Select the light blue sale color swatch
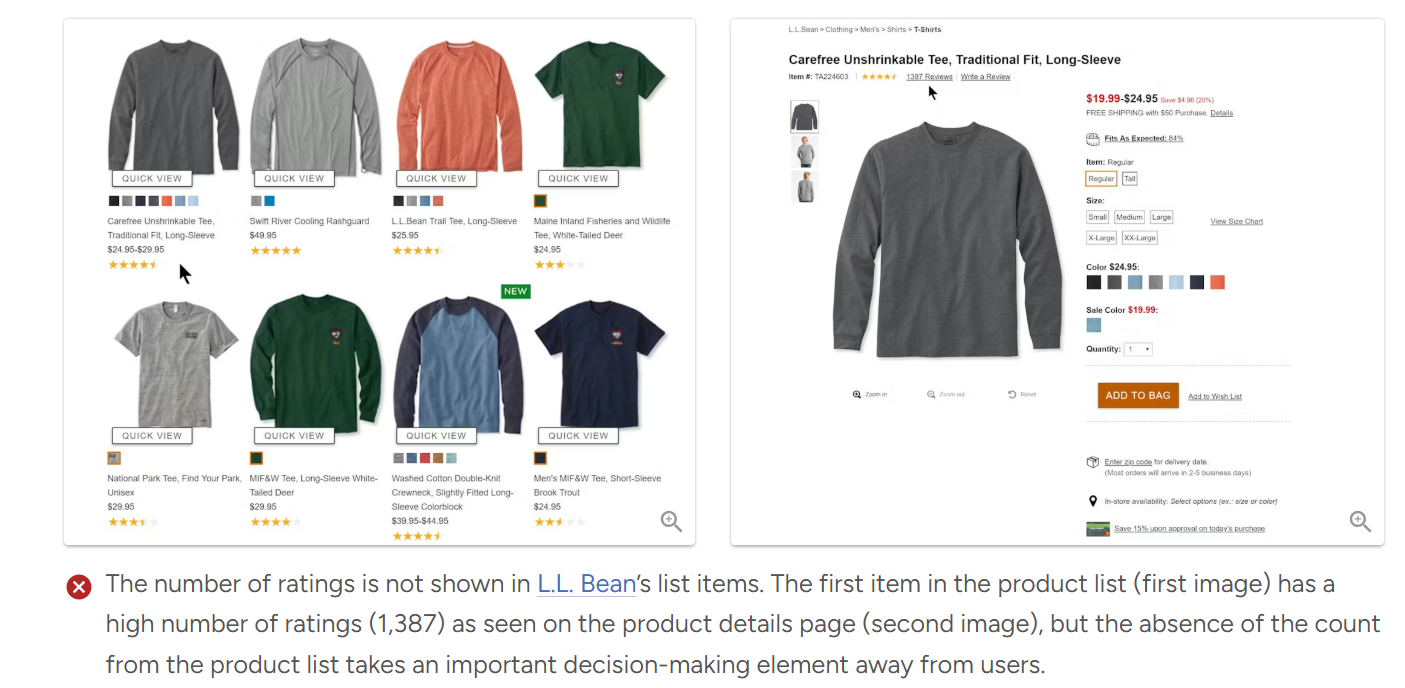This screenshot has width=1405, height=688. pyautogui.click(x=1093, y=326)
